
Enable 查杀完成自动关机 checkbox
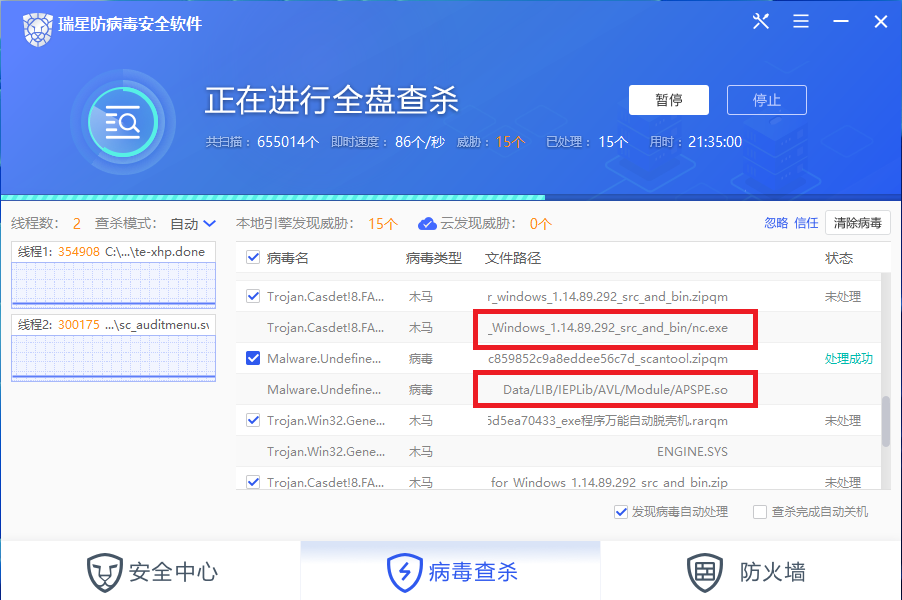click(x=760, y=512)
